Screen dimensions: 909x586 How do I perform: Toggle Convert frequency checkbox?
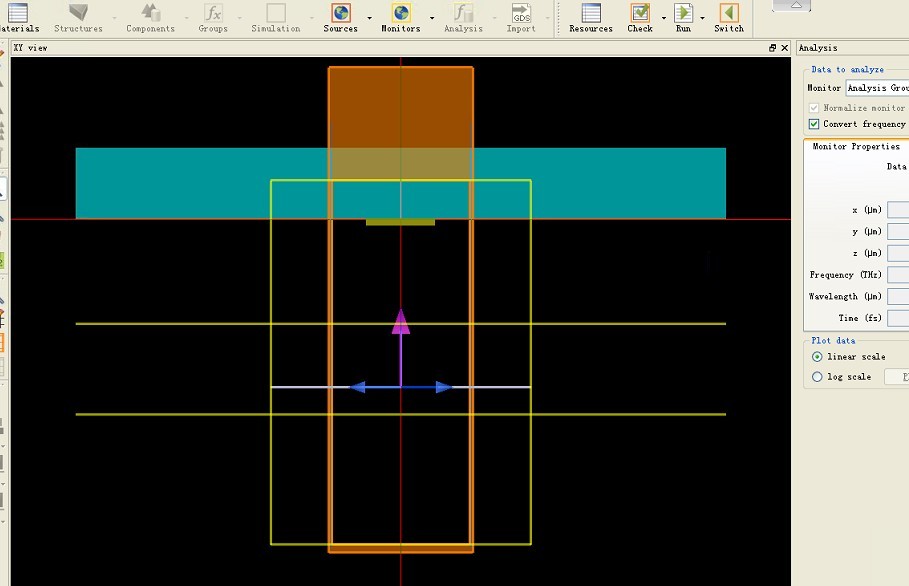click(x=814, y=124)
